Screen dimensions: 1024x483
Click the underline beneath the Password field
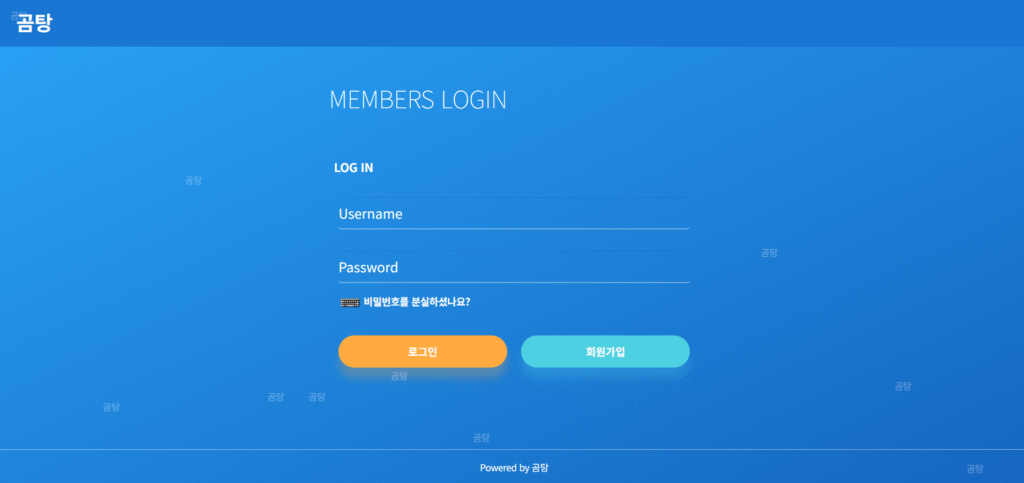click(513, 283)
